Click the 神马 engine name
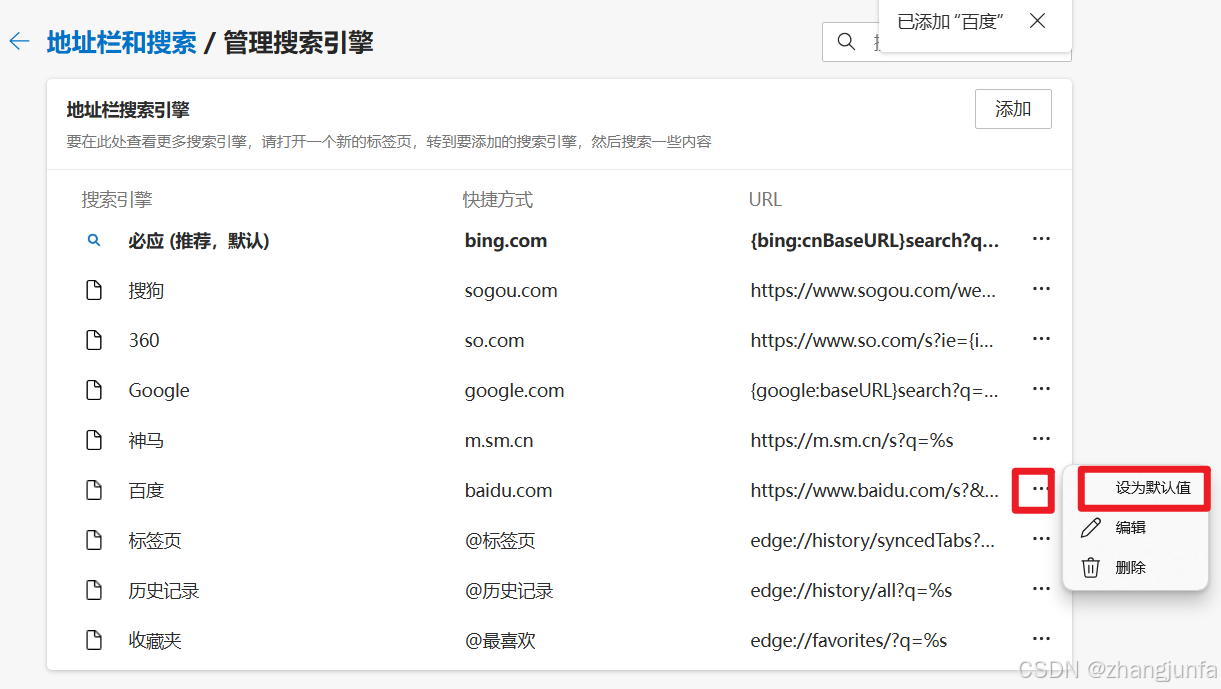This screenshot has width=1221, height=689. pos(146,441)
